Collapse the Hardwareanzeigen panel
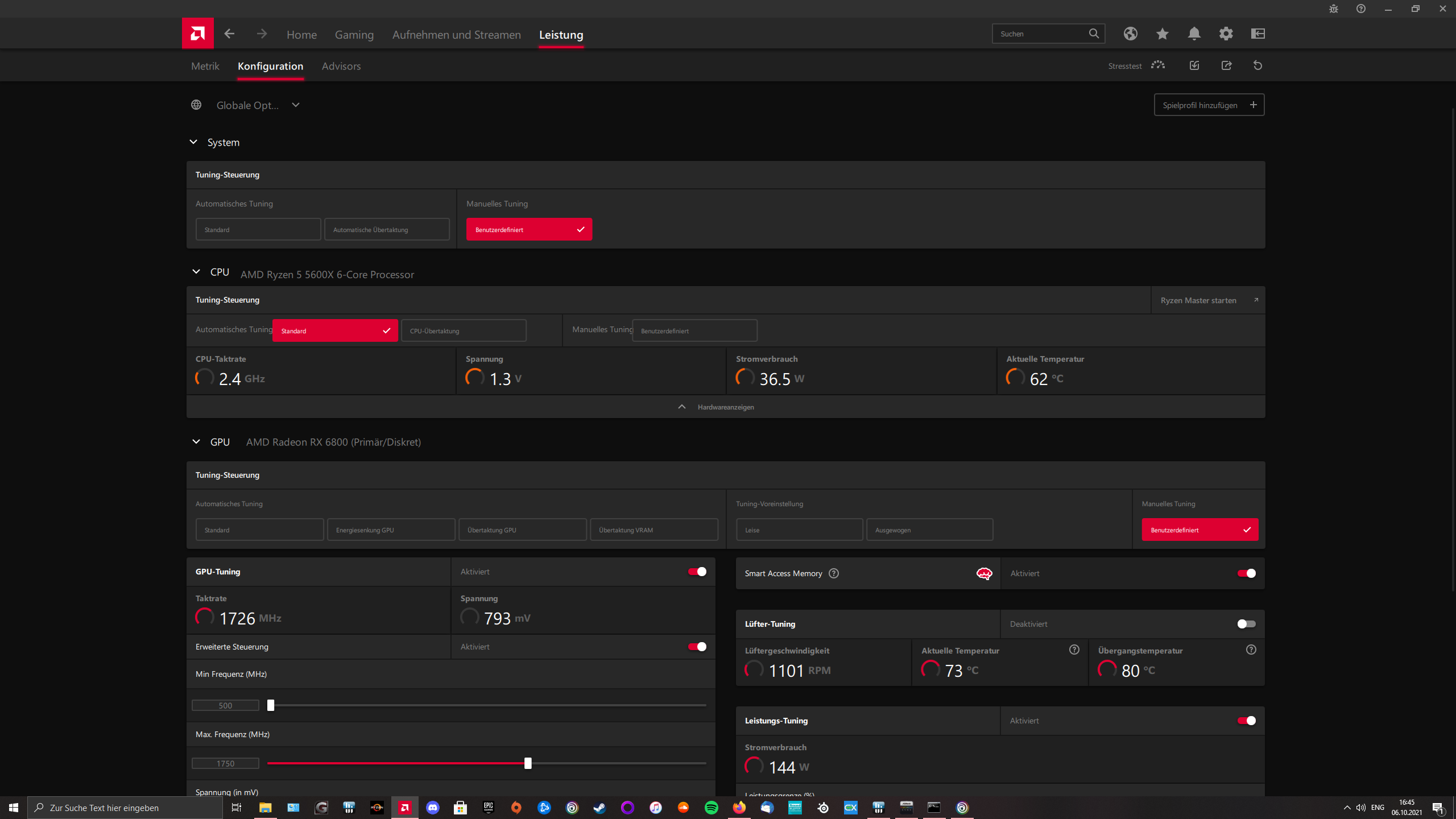This screenshot has width=1456, height=819. pyautogui.click(x=681, y=407)
